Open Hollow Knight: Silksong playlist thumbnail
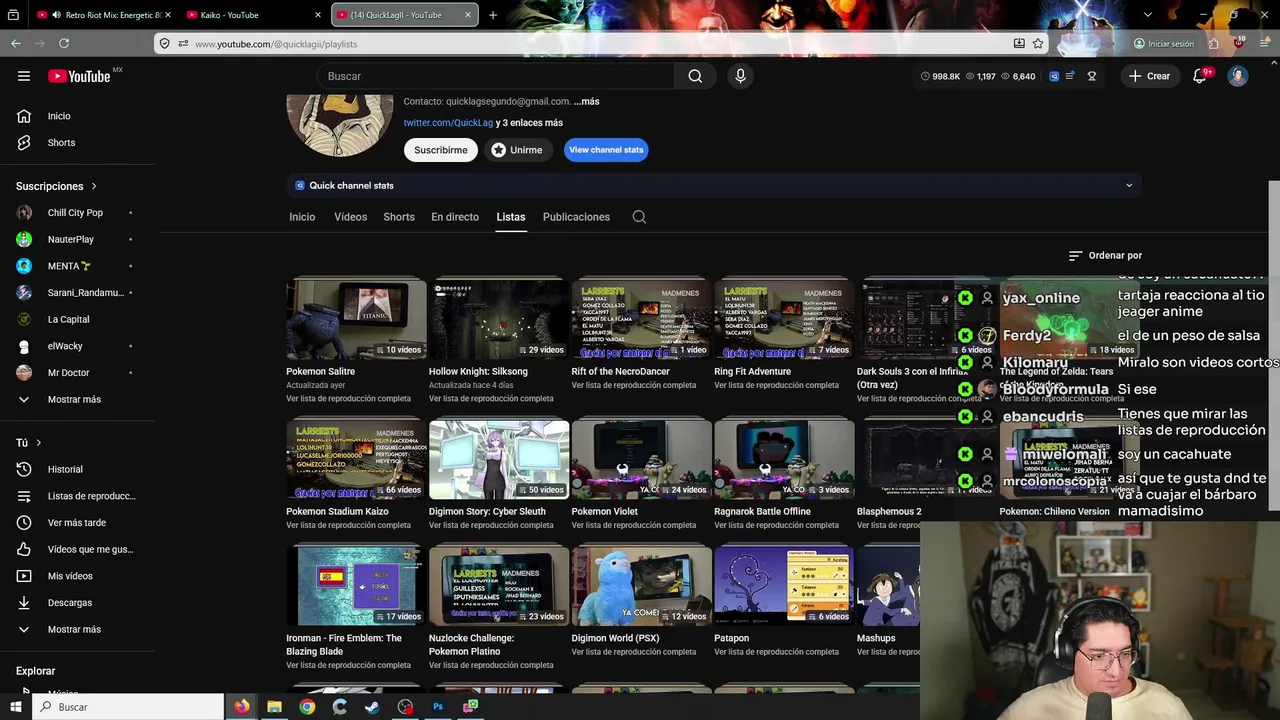 [499, 318]
